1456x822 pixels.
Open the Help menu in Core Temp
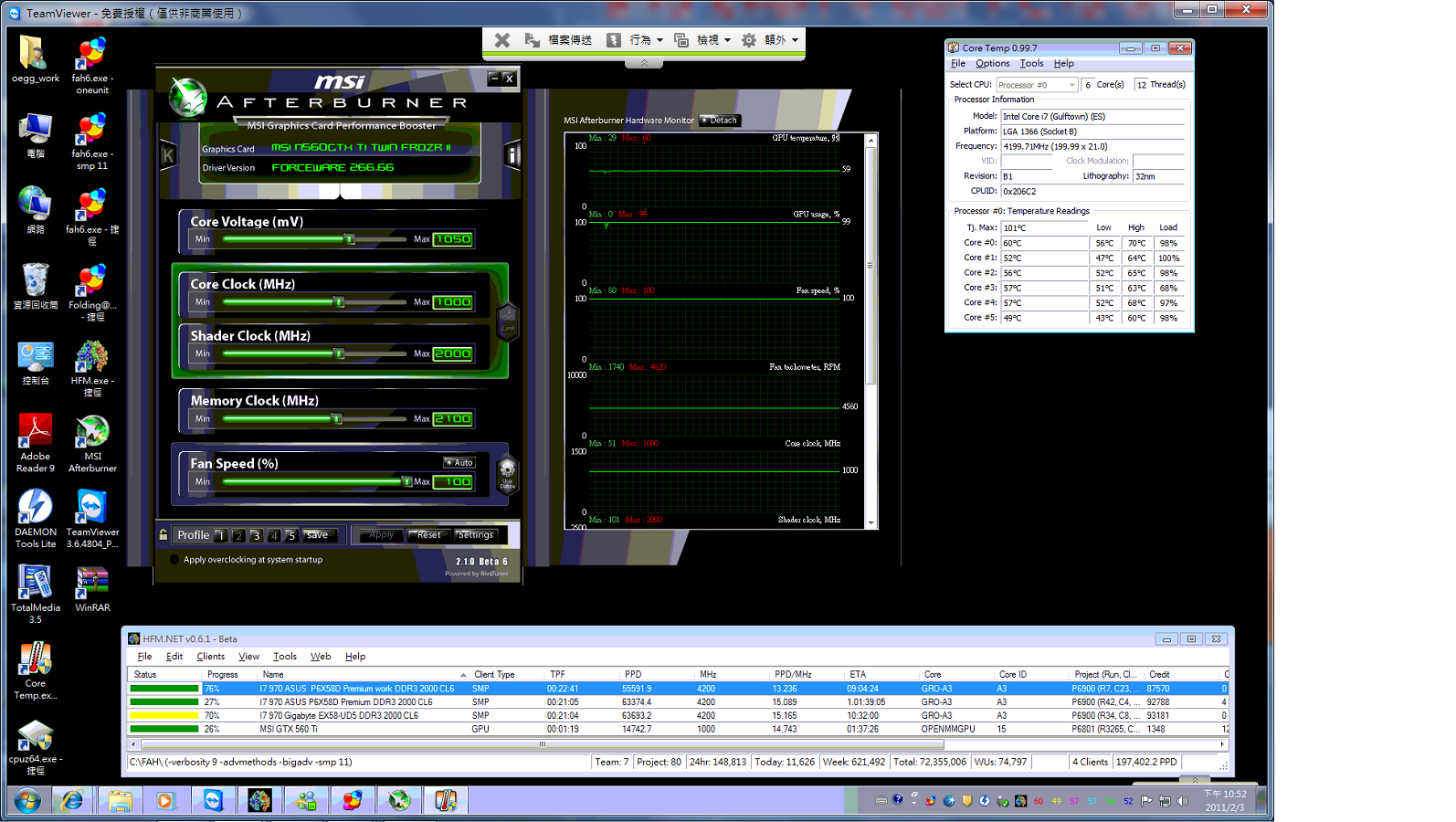tap(1063, 64)
